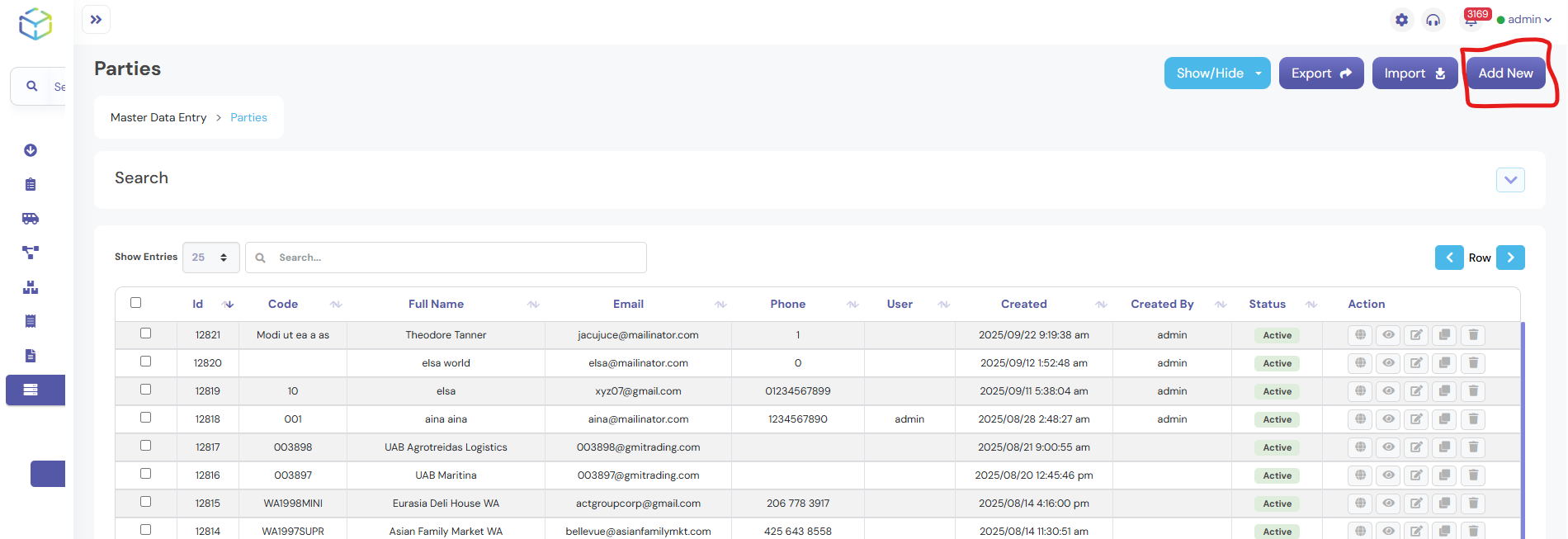Go to Master Data Entry breadcrumb

pos(158,118)
